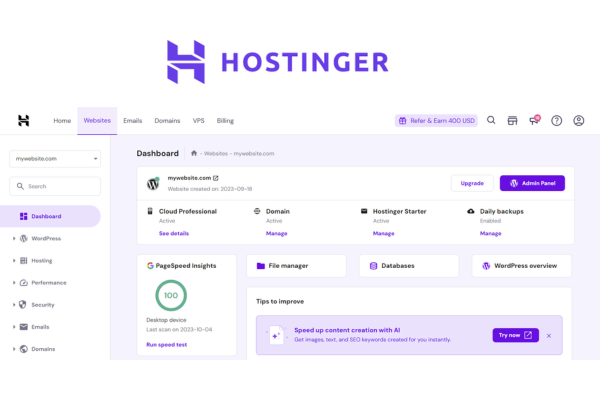This screenshot has width=600, height=400.
Task: Click Websites in the breadcrumb
Action: tap(216, 153)
